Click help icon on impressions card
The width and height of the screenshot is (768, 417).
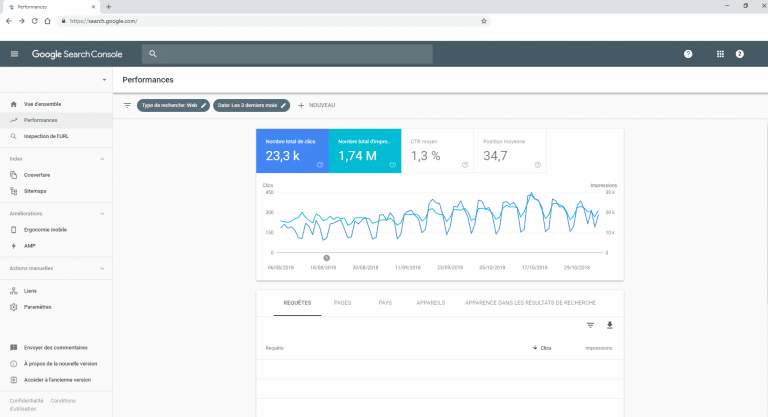coord(392,165)
